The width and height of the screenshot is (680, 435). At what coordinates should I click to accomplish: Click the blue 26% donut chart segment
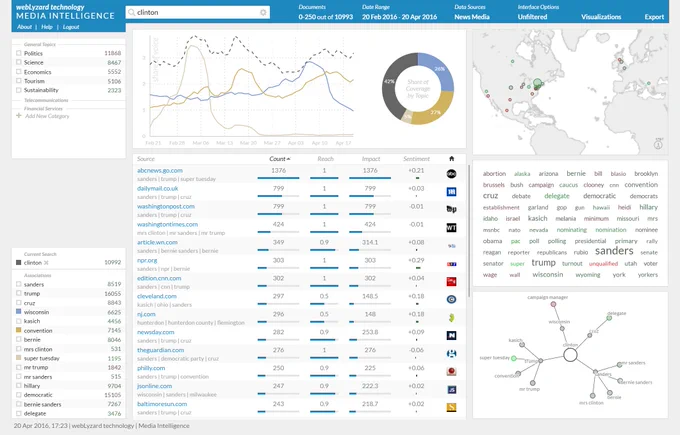(439, 69)
